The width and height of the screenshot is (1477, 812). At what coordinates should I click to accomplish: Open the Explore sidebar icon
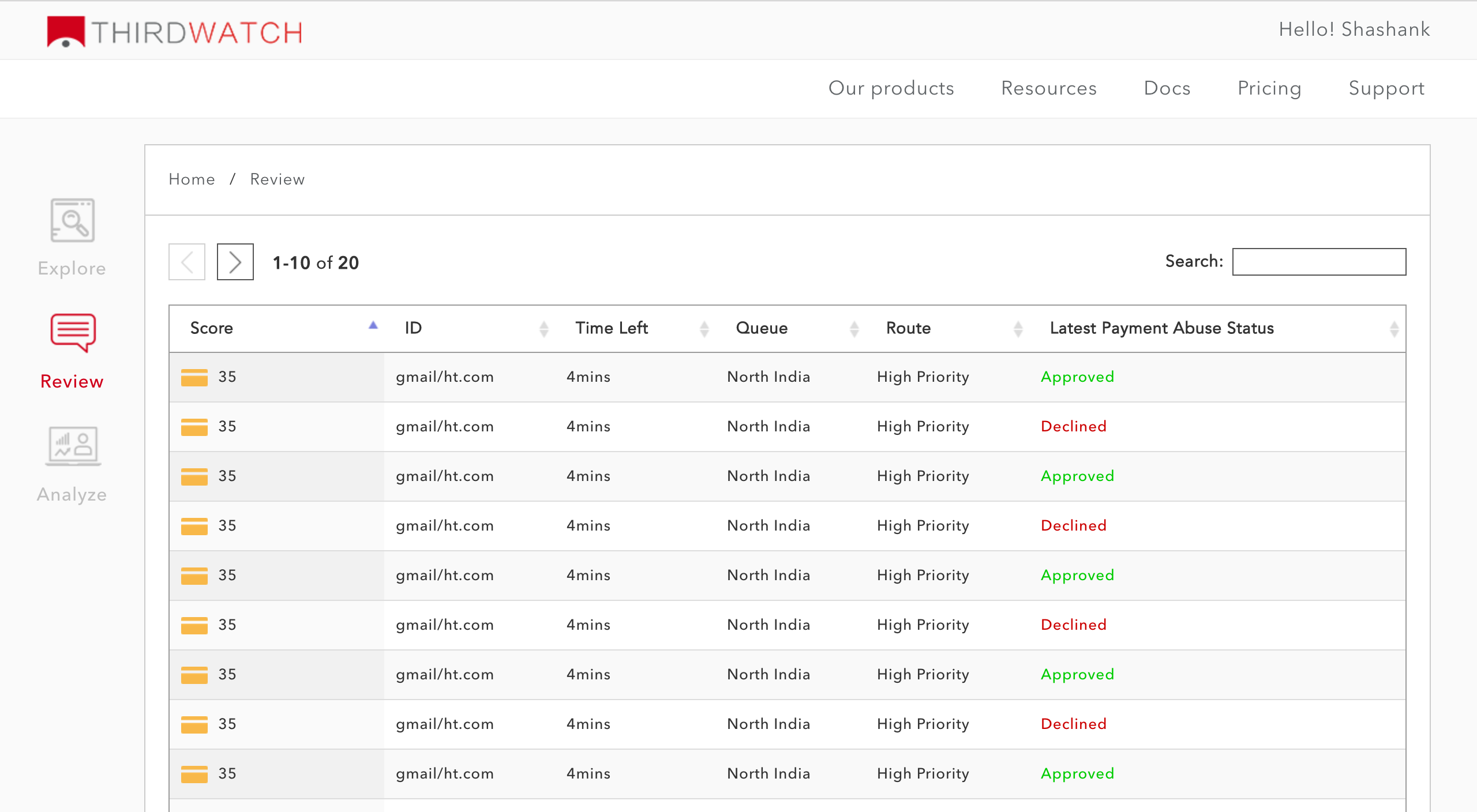point(72,221)
